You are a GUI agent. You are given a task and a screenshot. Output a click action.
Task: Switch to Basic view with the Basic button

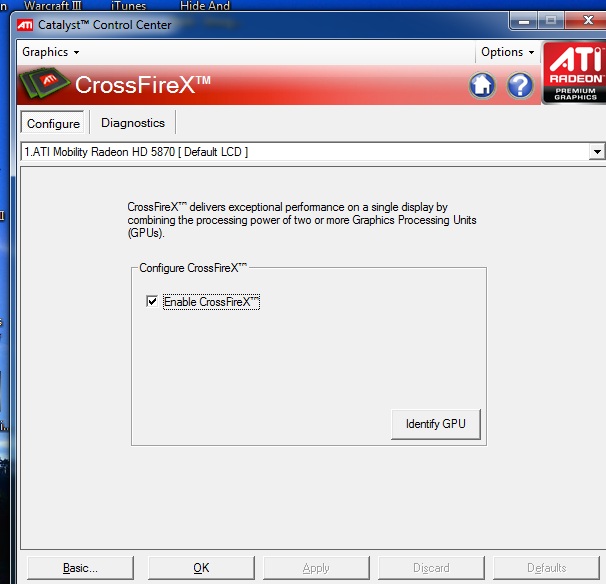pos(80,568)
